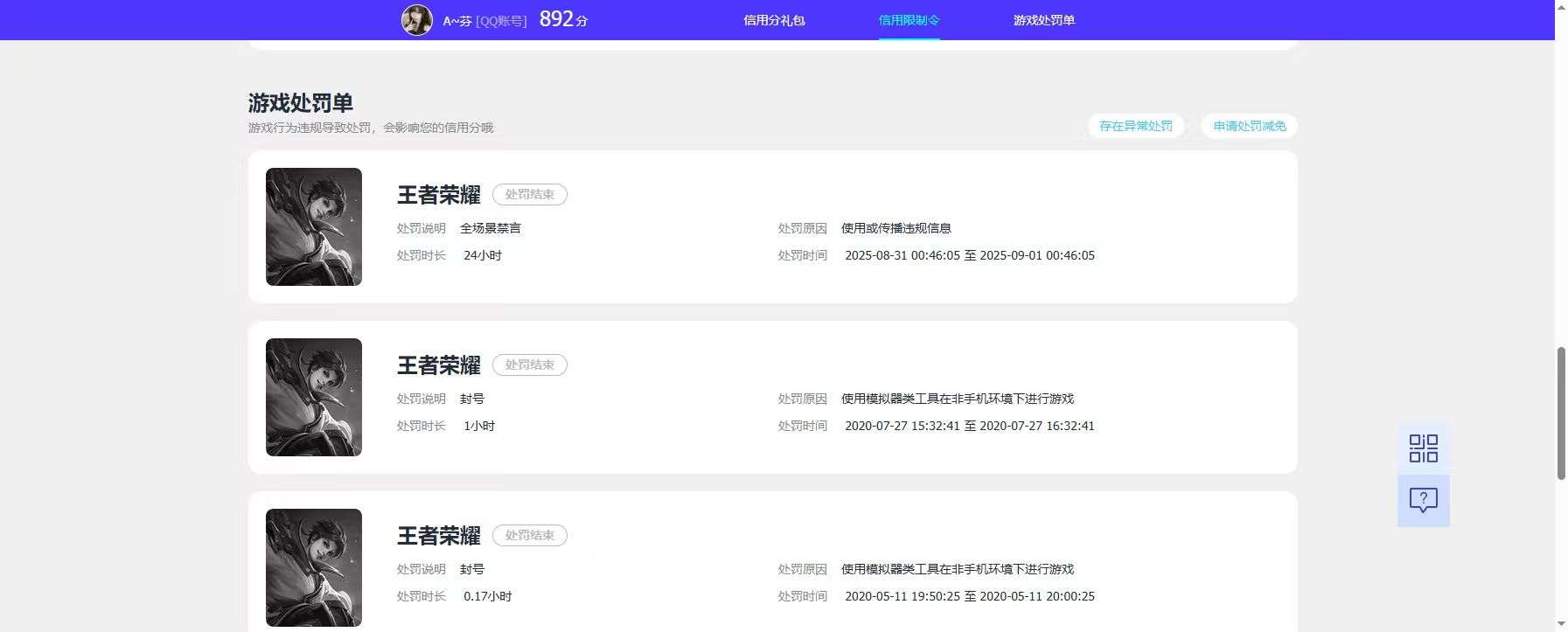The width and height of the screenshot is (1568, 632).
Task: Click 存在异常处罚 button
Action: (1136, 126)
